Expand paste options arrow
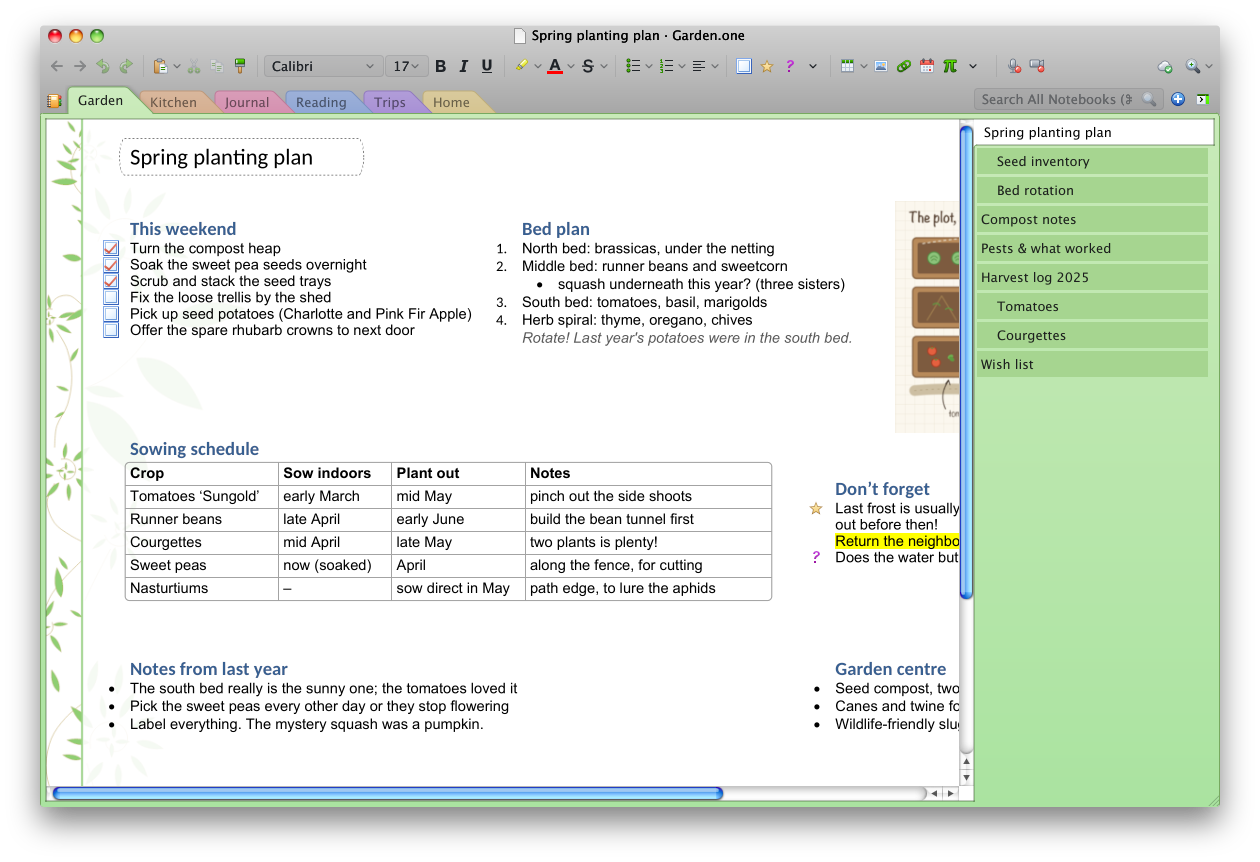1260x862 pixels. pos(177,67)
